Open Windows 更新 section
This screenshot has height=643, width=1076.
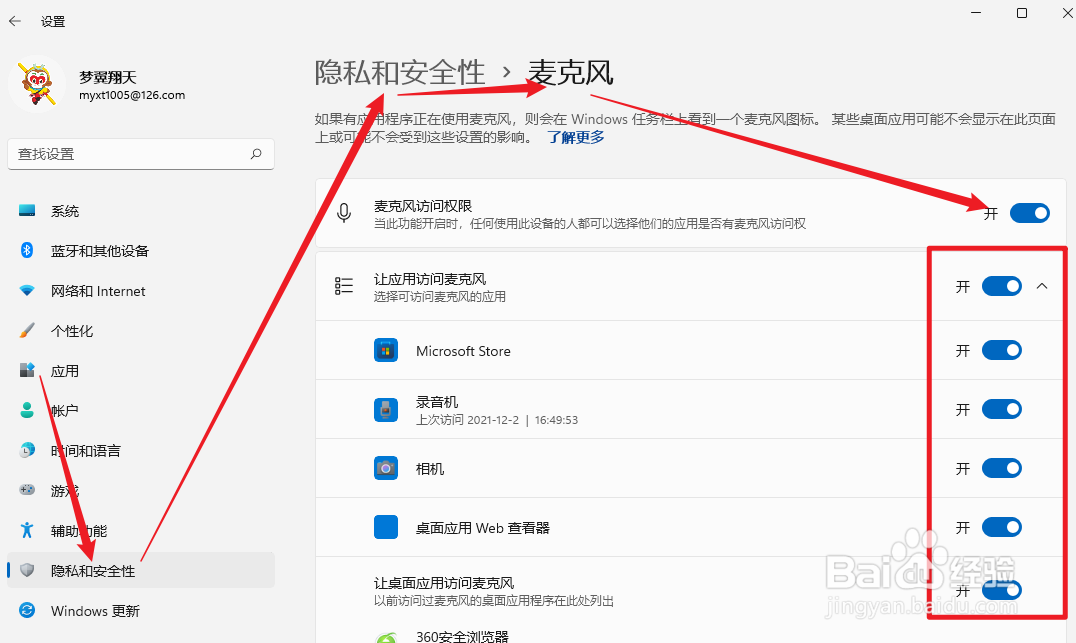[92, 610]
